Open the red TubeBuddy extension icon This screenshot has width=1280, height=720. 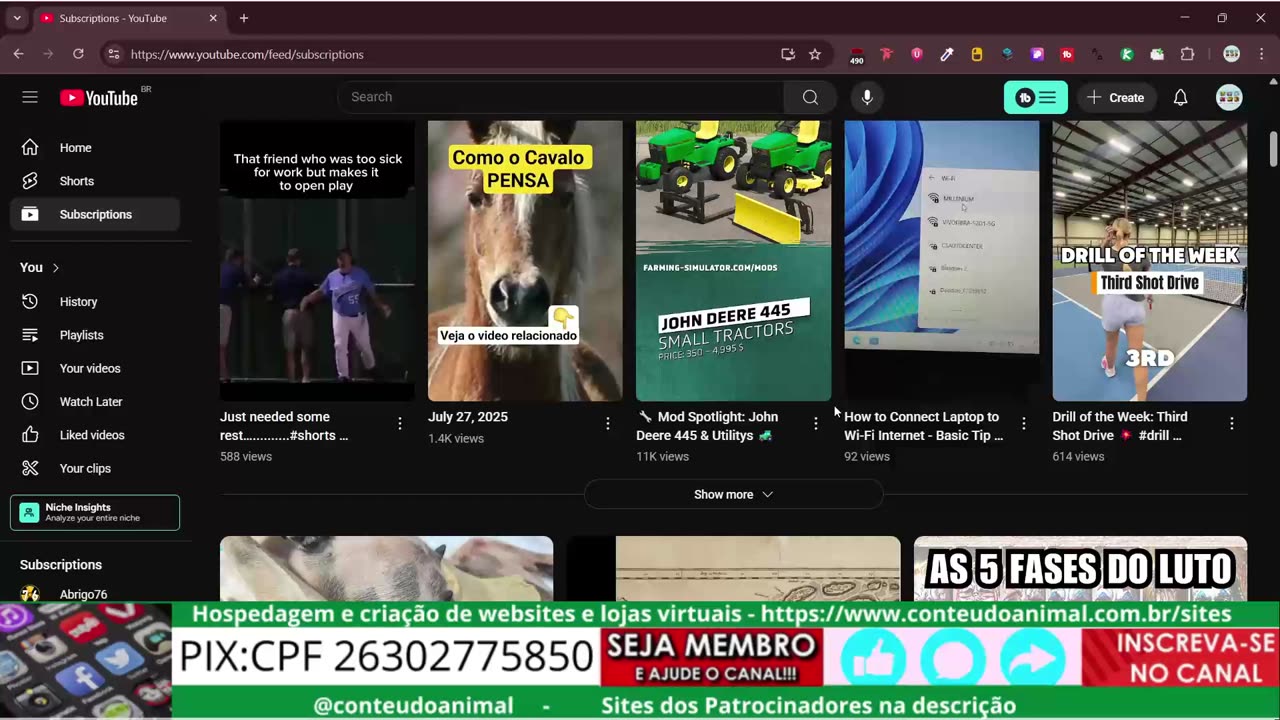click(1067, 54)
